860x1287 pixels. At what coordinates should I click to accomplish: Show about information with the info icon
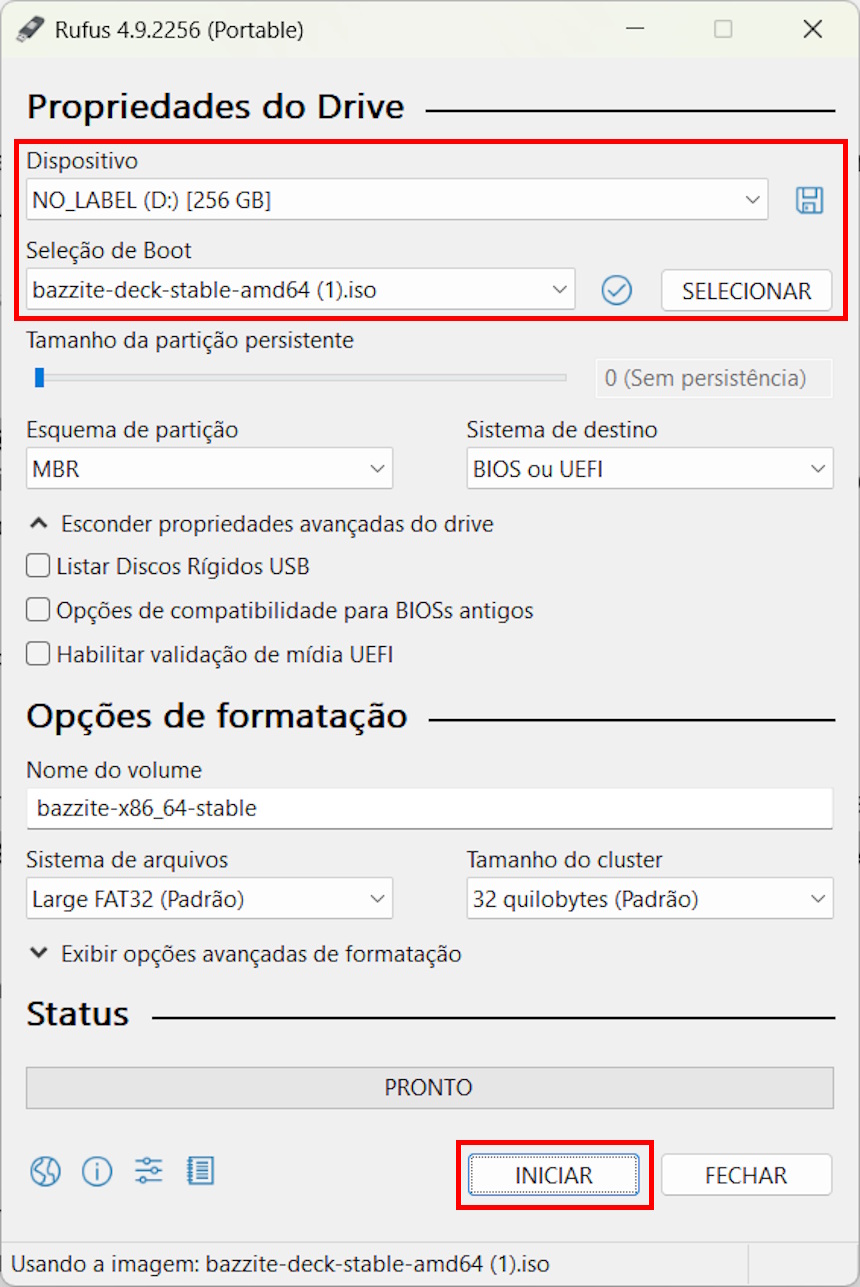97,1171
